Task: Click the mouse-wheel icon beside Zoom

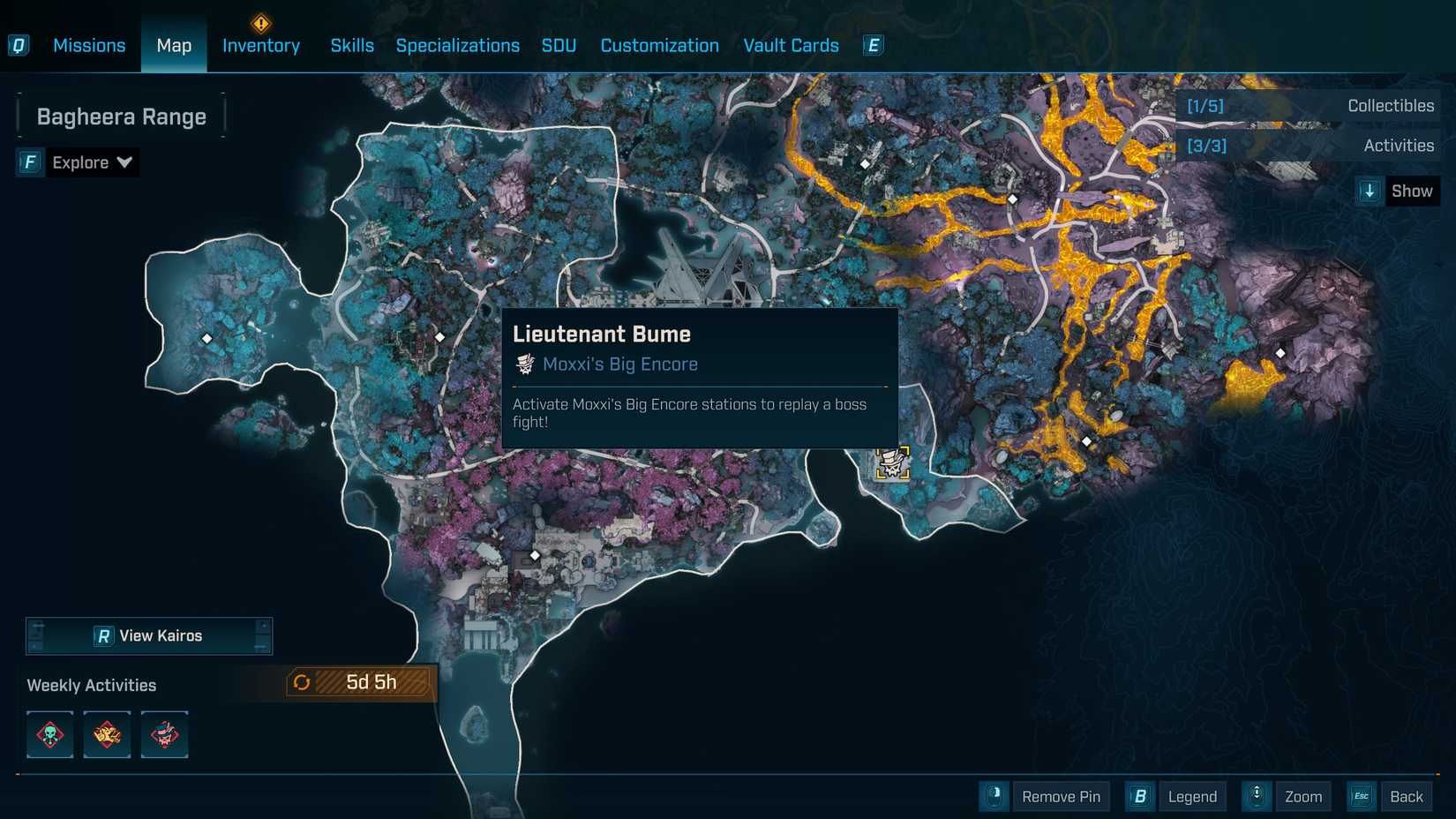Action: [1257, 796]
